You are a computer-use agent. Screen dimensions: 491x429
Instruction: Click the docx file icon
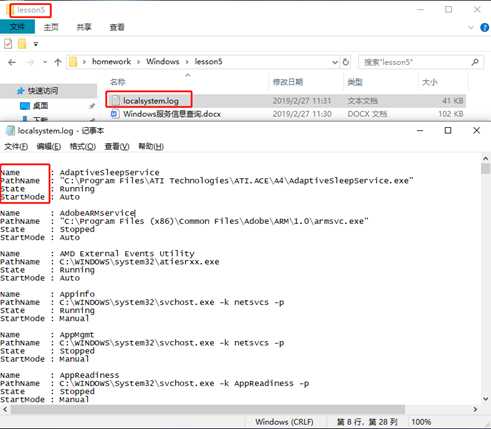(x=114, y=114)
